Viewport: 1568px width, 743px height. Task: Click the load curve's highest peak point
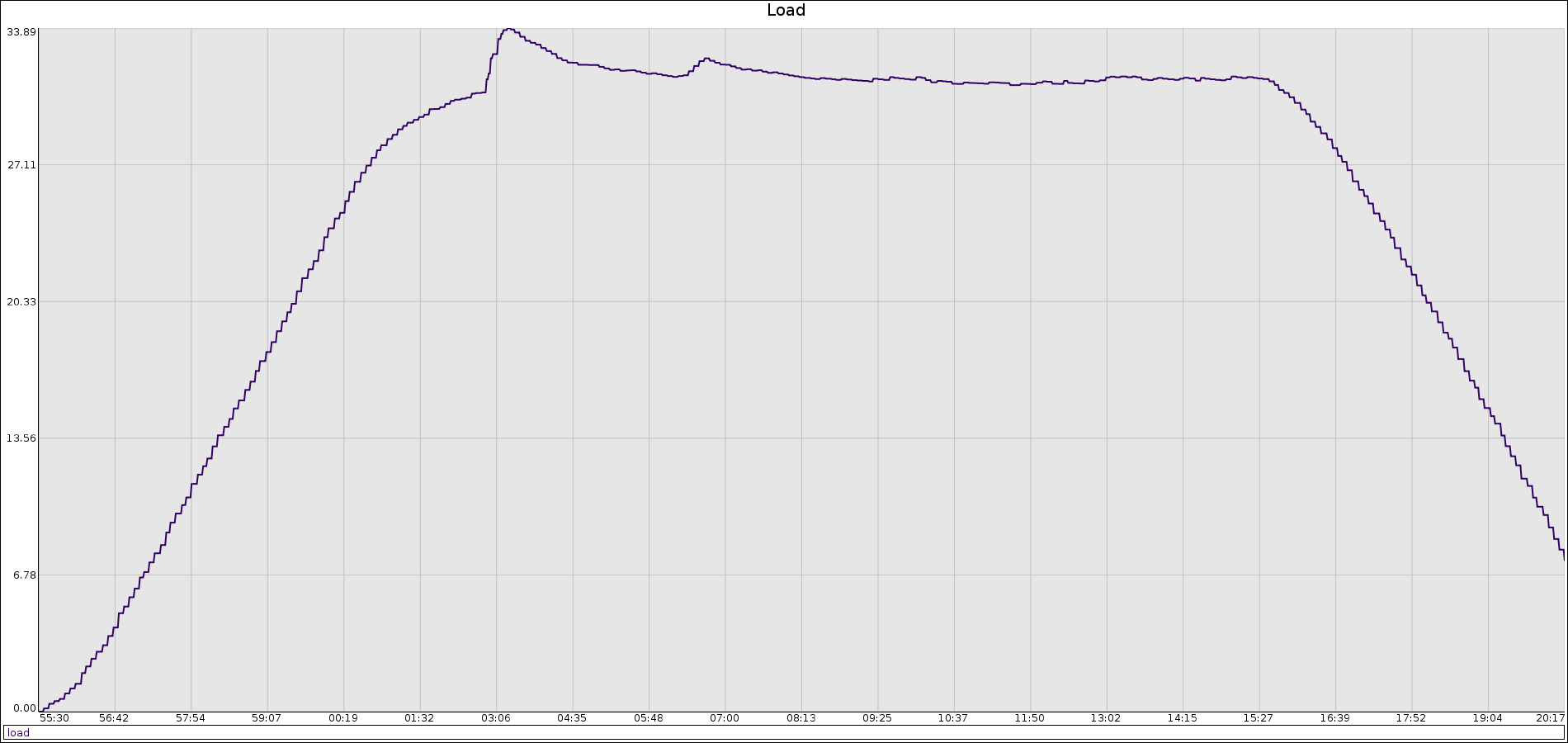[508, 29]
